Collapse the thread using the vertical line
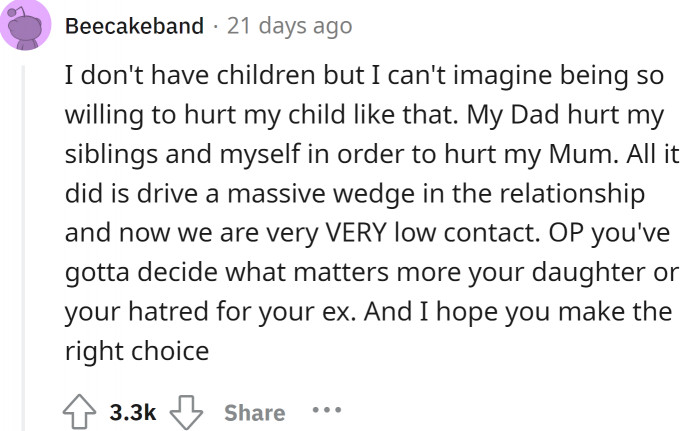 [24, 248]
